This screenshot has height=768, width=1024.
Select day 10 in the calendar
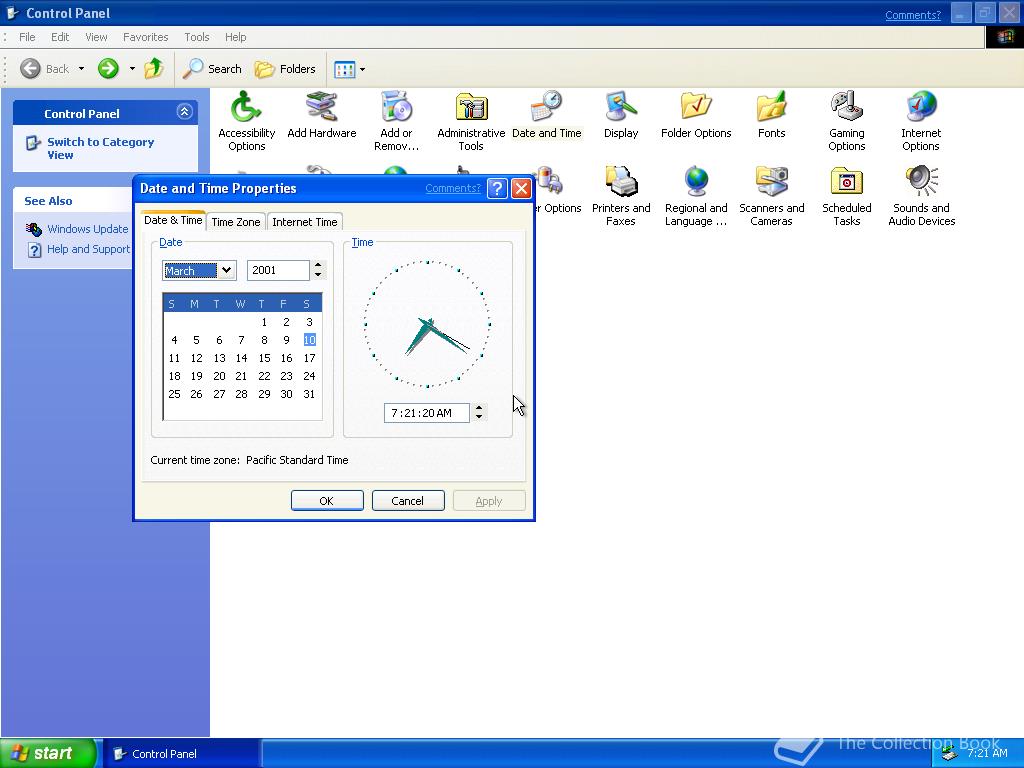coord(310,340)
